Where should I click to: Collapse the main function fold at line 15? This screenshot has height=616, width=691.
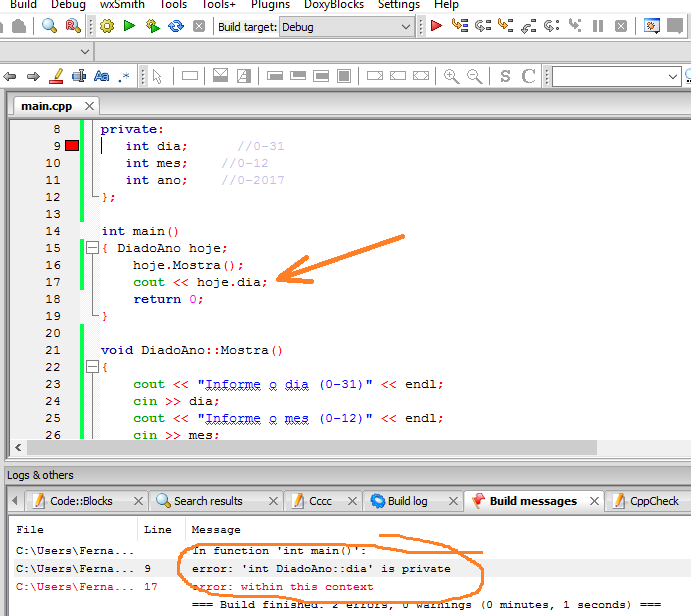[x=91, y=248]
